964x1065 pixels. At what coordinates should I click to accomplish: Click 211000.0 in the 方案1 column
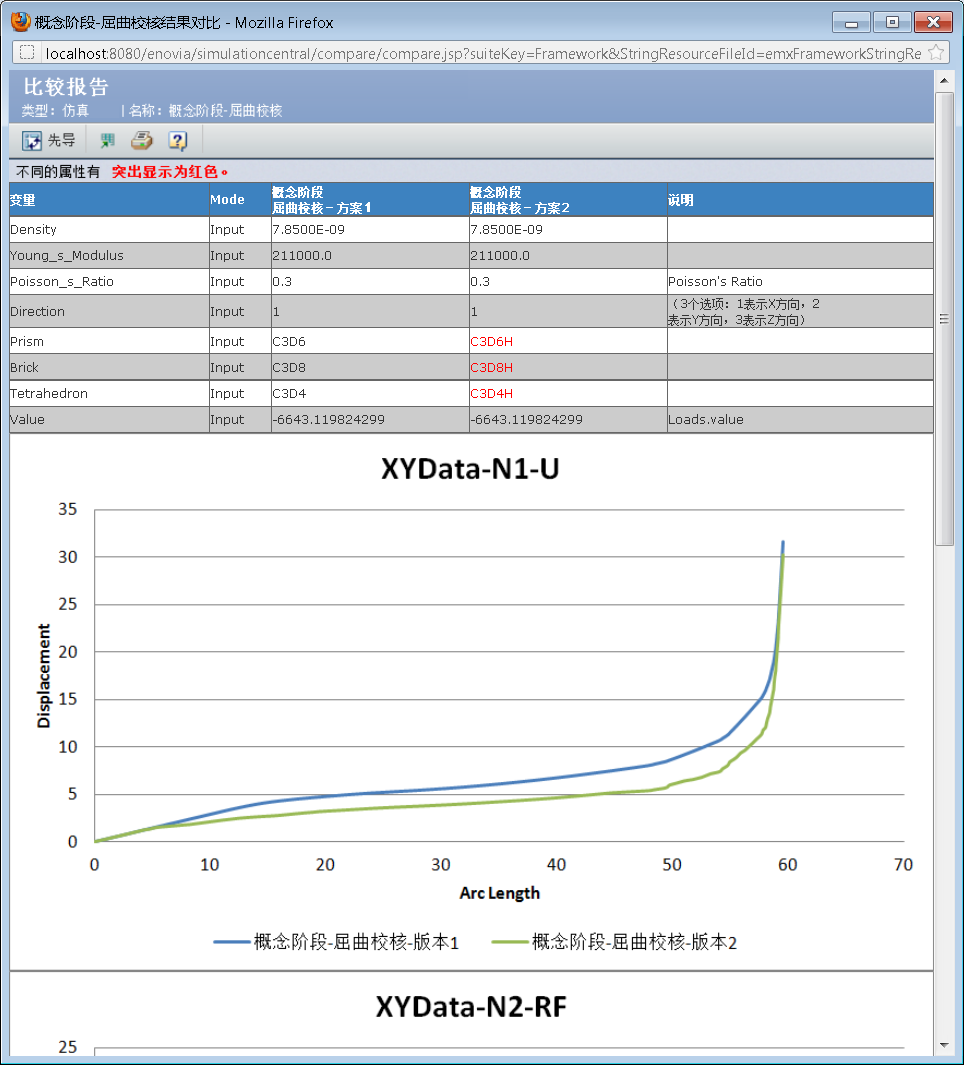[302, 255]
